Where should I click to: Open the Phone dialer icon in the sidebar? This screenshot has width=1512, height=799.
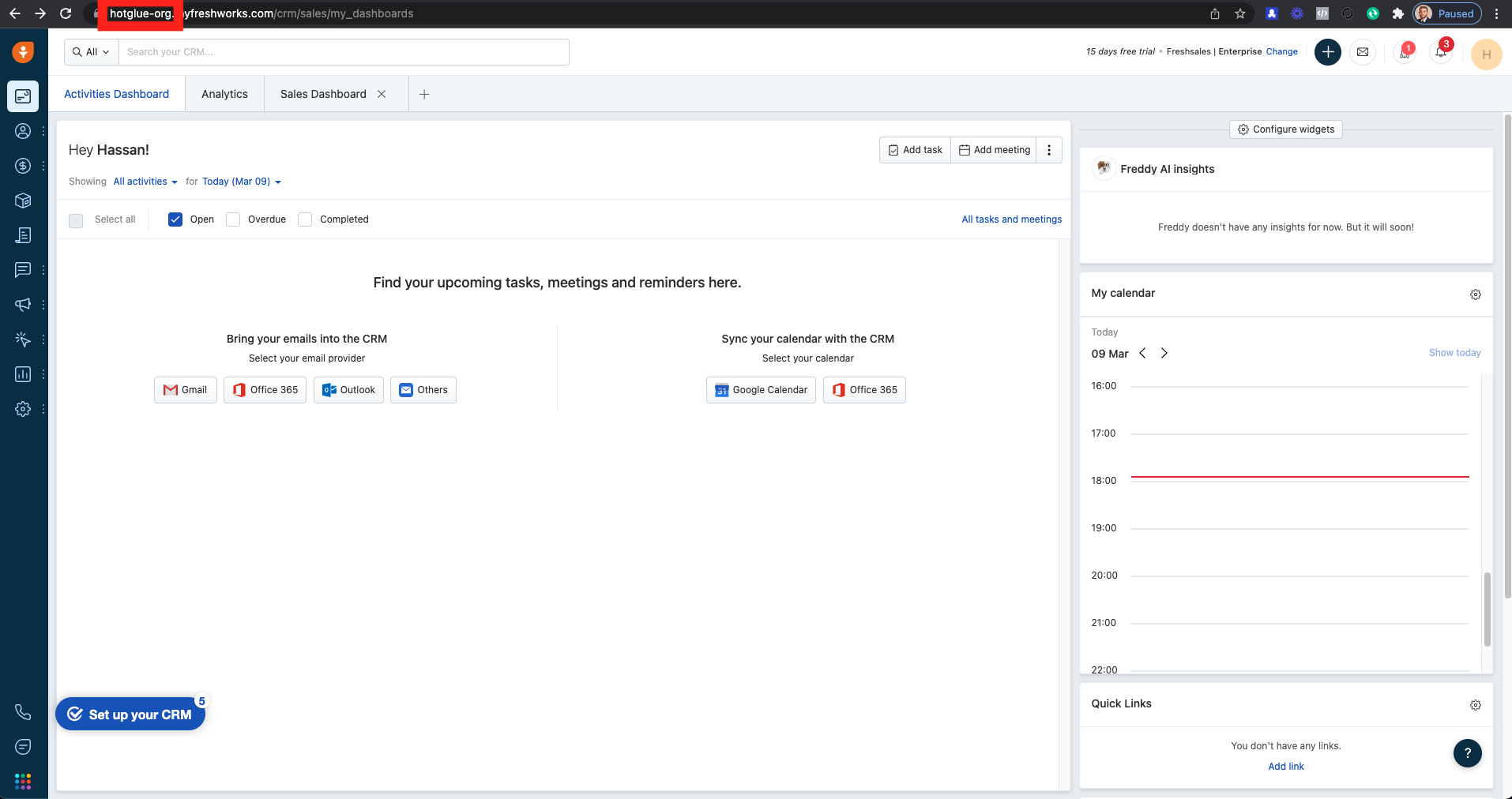tap(23, 712)
